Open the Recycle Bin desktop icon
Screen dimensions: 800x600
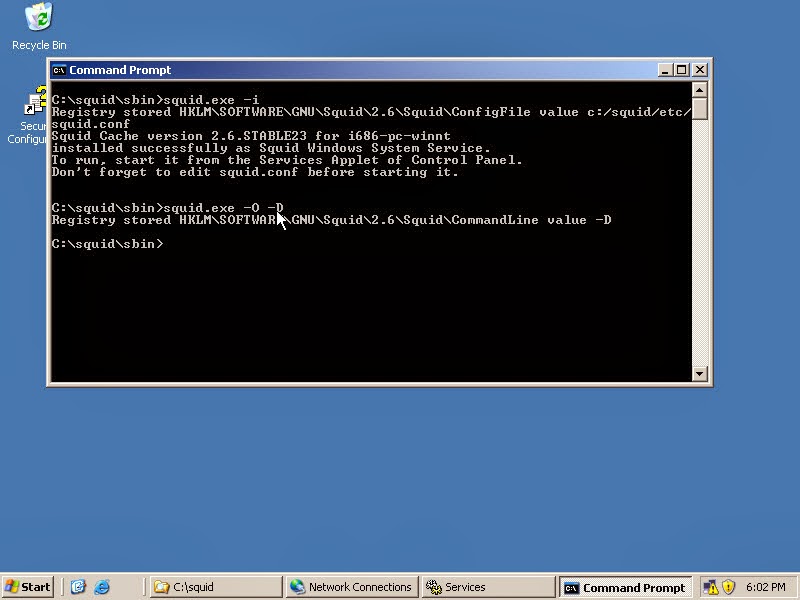(x=39, y=27)
